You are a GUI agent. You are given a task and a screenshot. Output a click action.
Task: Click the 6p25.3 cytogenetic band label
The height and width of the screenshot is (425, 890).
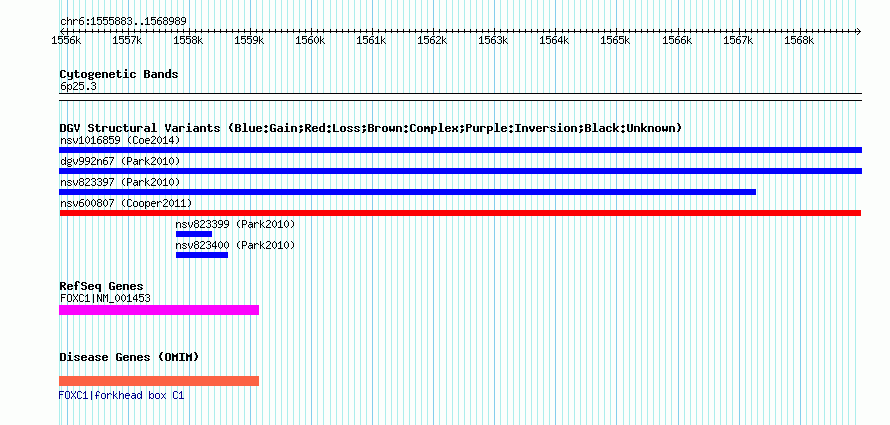[77, 86]
